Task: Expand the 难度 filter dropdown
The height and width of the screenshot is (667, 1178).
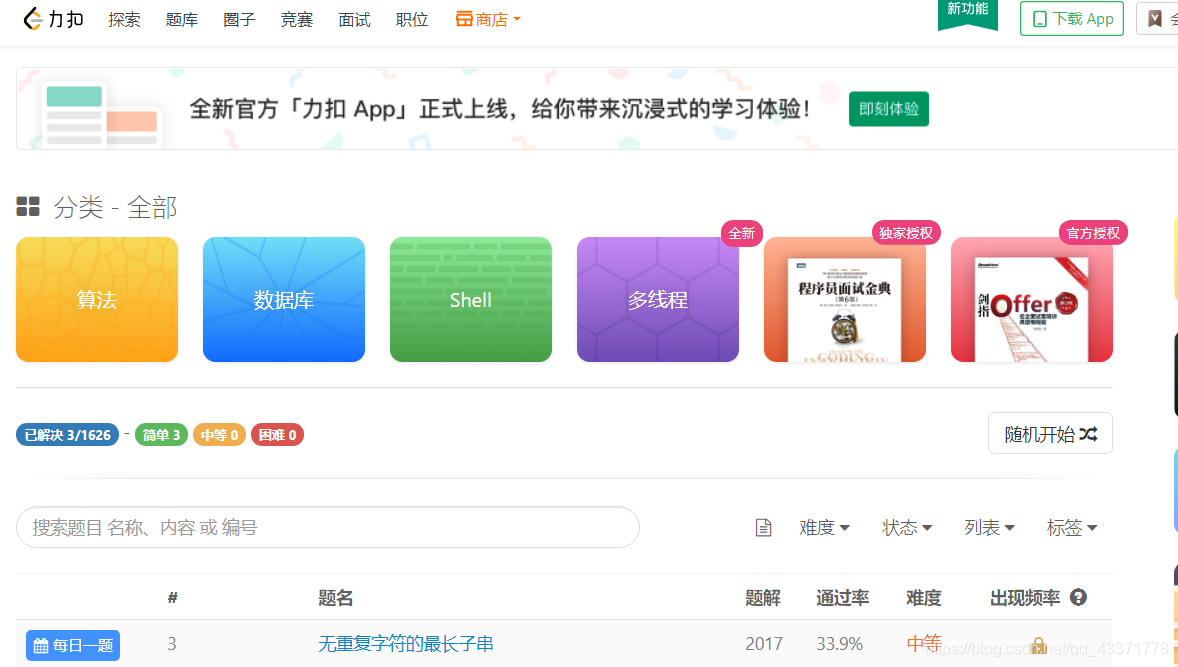Action: (x=824, y=527)
